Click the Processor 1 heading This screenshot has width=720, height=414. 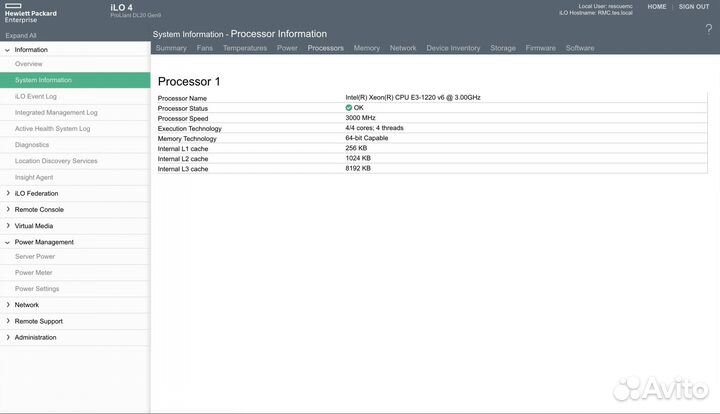pyautogui.click(x=189, y=81)
